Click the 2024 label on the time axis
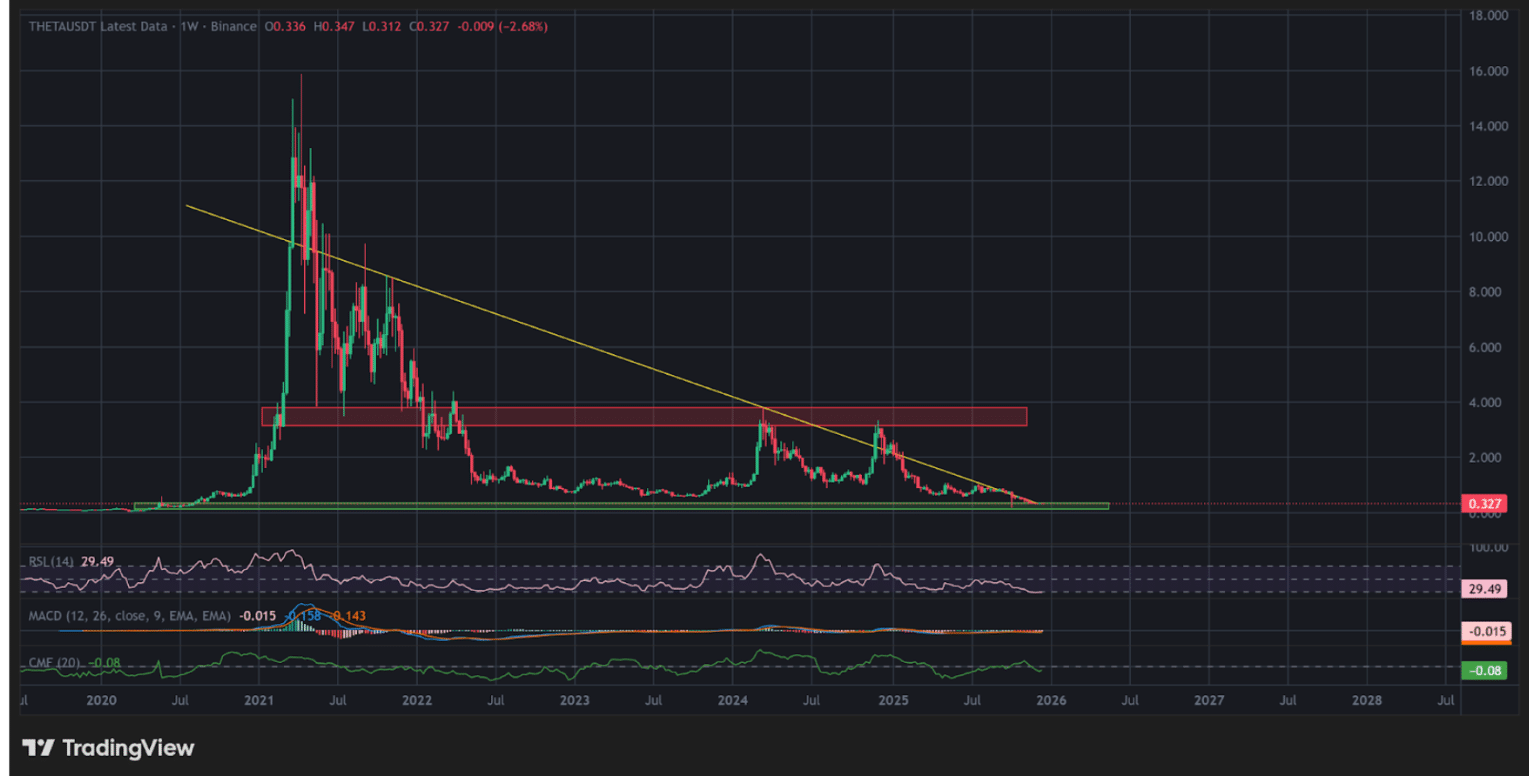Screen dimensions: 1529x776 [733, 702]
